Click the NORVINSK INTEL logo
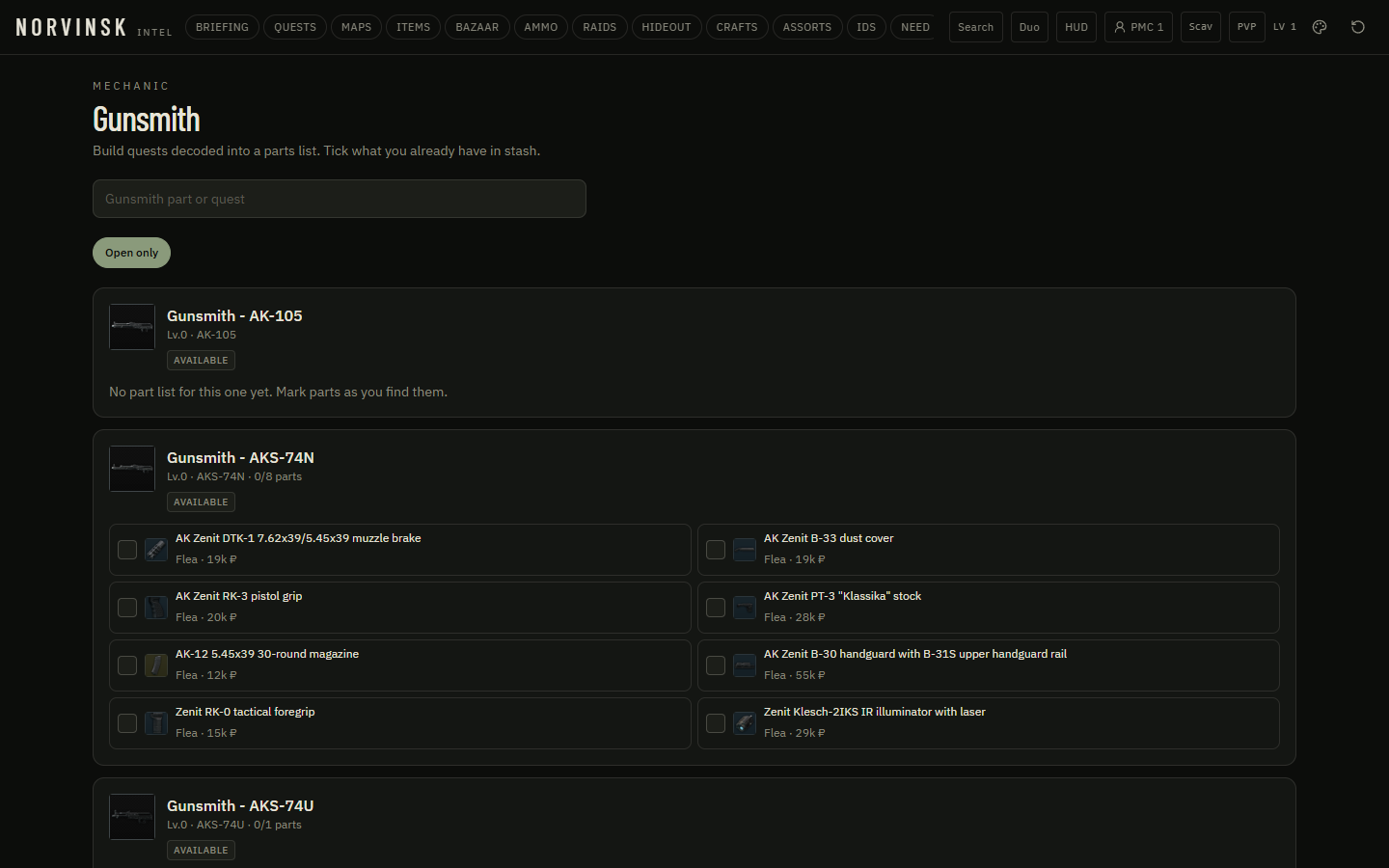This screenshot has height=868, width=1389. 94,27
